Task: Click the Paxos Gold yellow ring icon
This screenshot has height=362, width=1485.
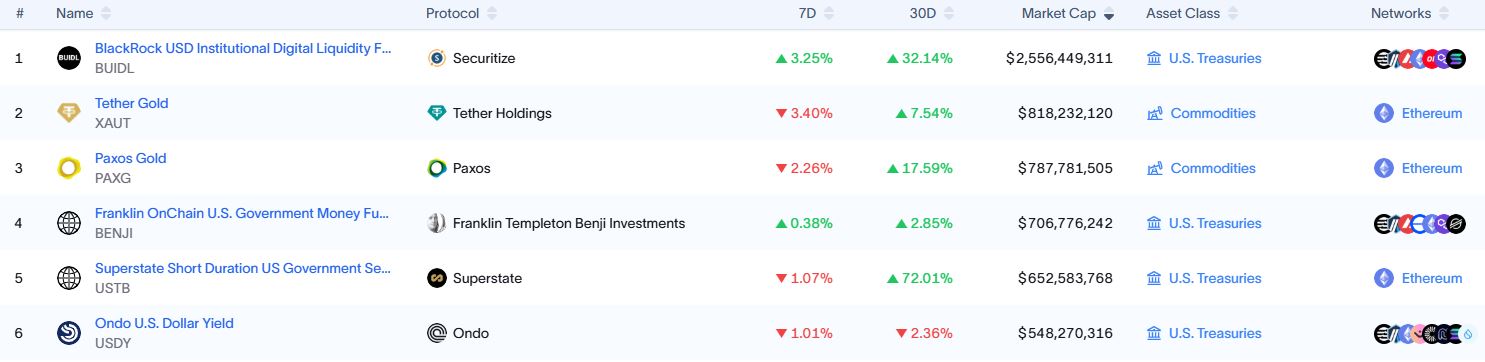Action: 68,168
